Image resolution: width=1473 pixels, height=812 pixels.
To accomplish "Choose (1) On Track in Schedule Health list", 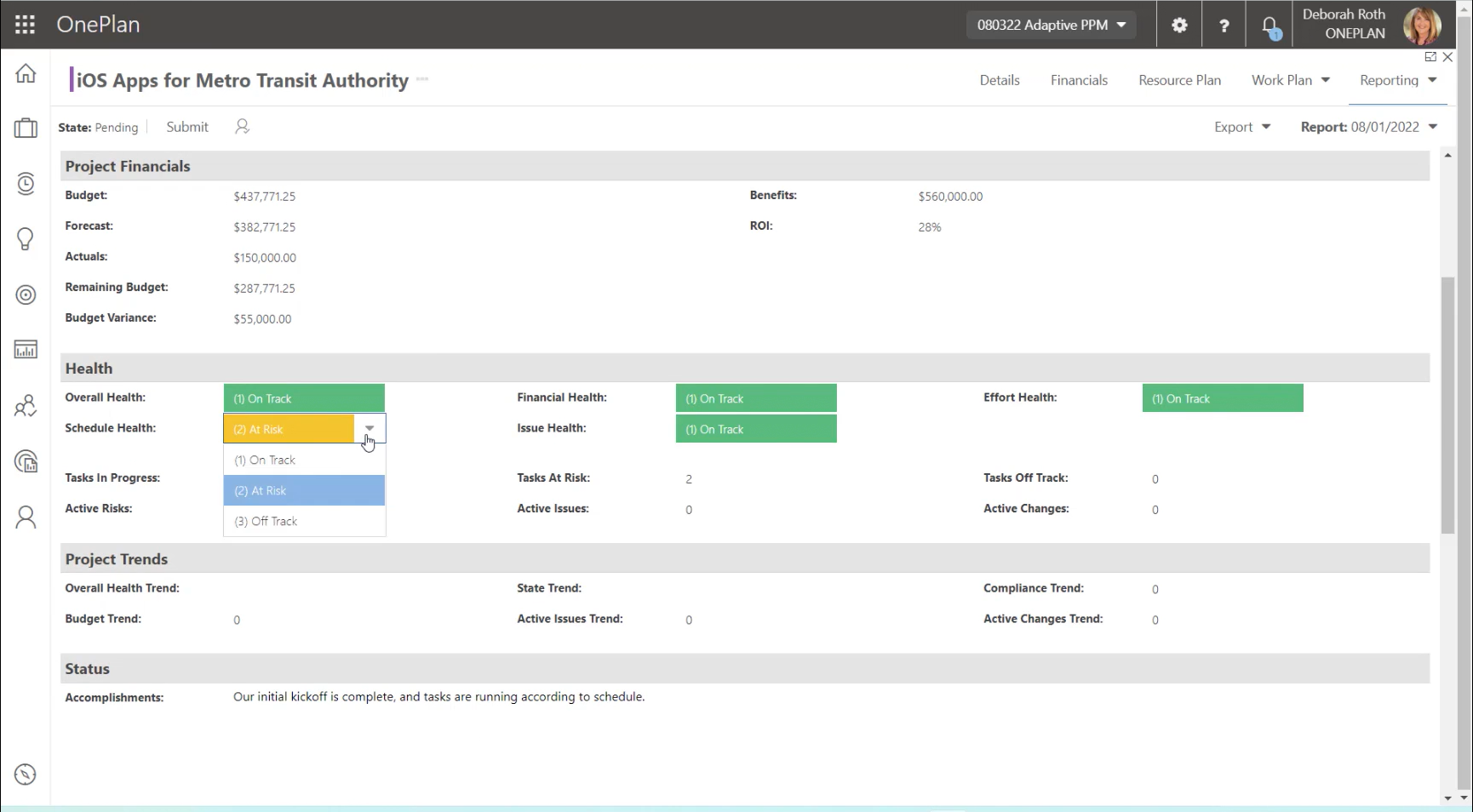I will tap(305, 460).
